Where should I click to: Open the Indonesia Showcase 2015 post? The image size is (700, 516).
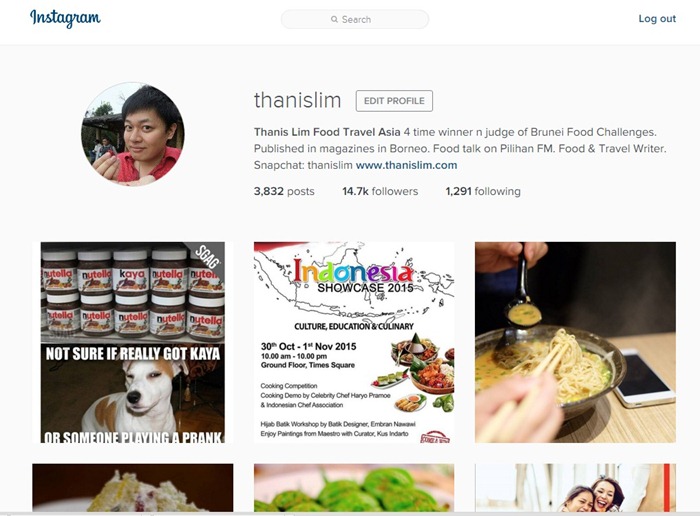354,342
